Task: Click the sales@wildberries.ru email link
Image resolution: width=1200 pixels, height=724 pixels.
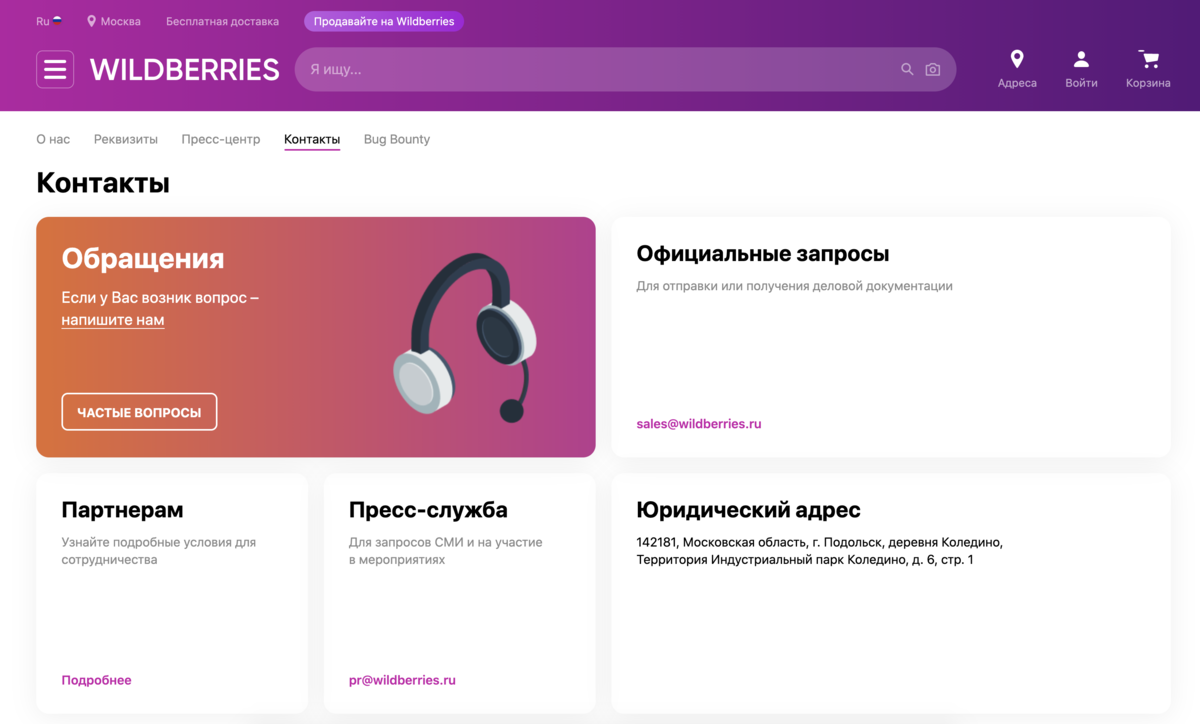Action: coord(699,424)
